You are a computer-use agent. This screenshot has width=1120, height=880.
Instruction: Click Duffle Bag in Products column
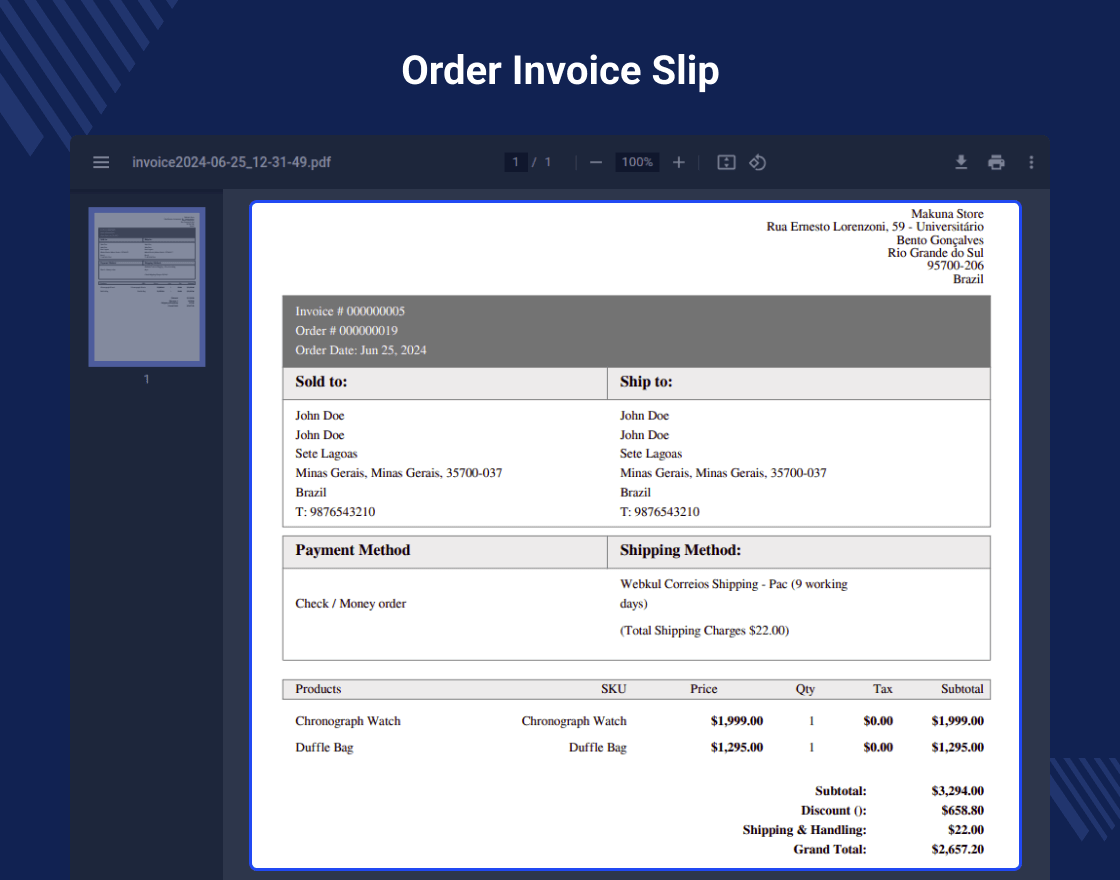(324, 748)
